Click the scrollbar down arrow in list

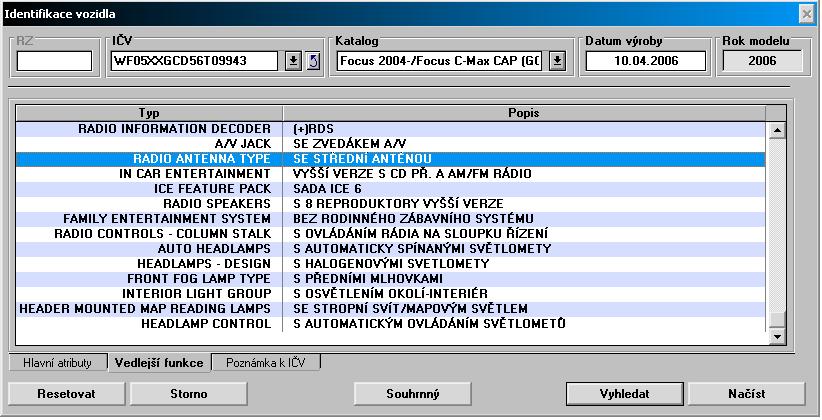coord(774,338)
